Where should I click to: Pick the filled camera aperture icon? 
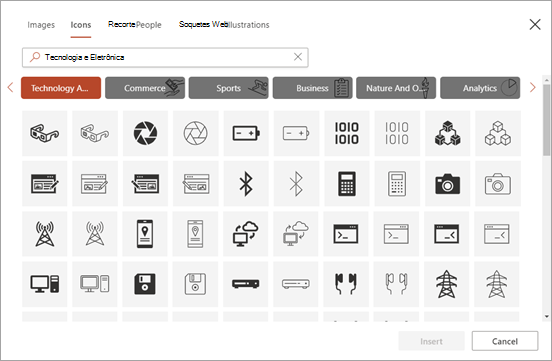tap(145, 133)
